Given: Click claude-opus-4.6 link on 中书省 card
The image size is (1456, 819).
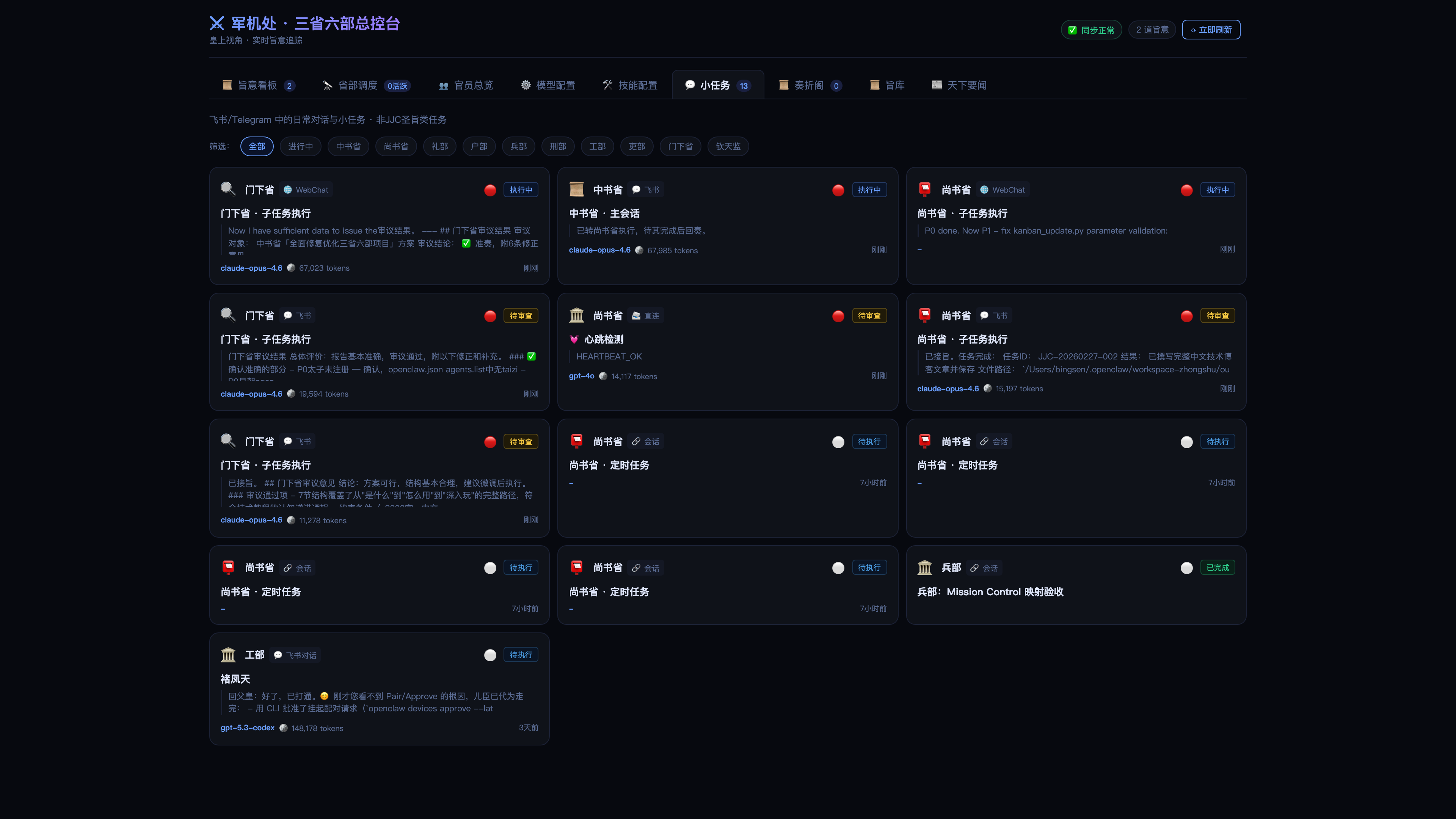Looking at the screenshot, I should tap(599, 250).
